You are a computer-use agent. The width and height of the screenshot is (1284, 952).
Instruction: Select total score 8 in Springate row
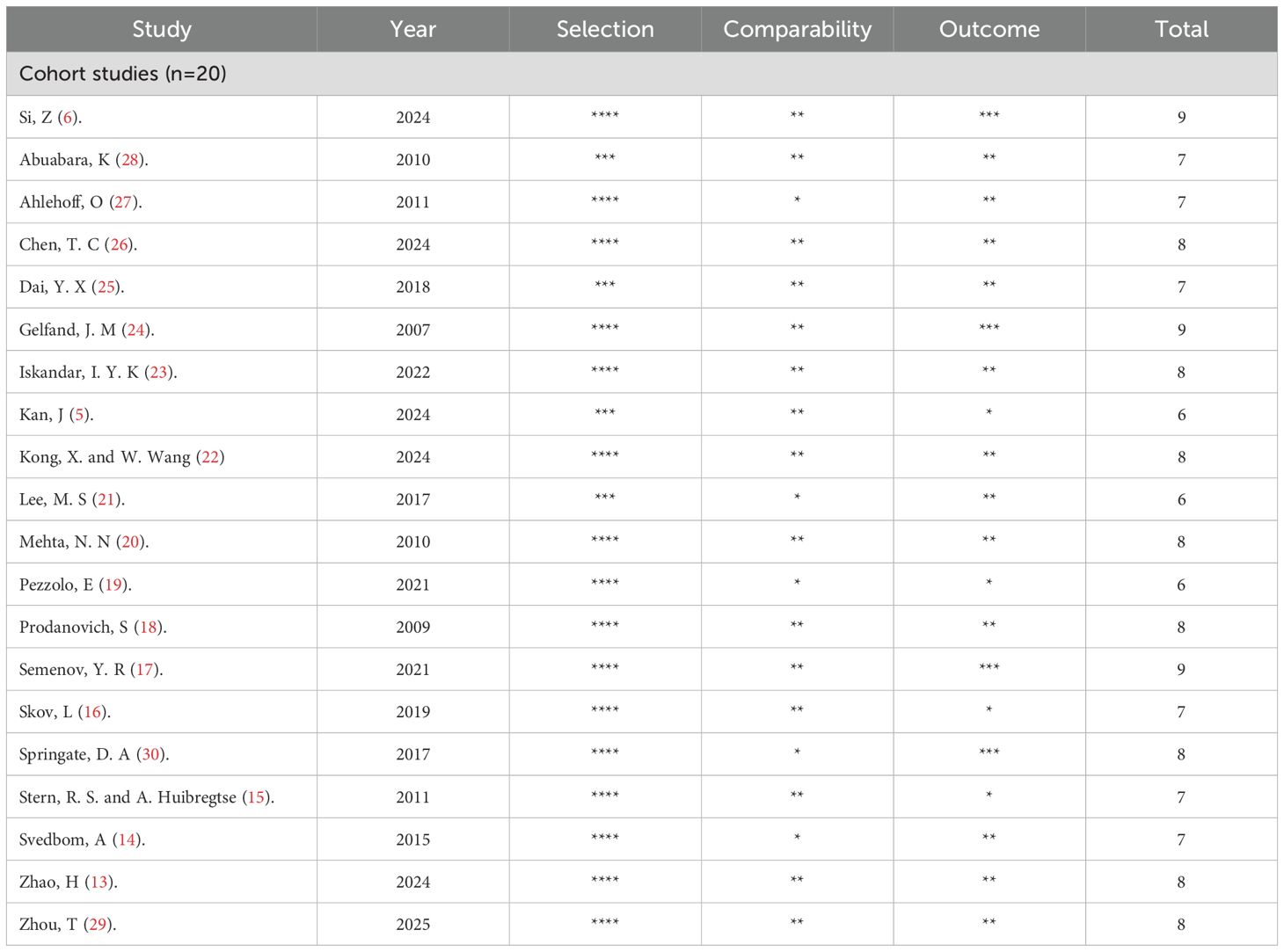[x=1181, y=754]
